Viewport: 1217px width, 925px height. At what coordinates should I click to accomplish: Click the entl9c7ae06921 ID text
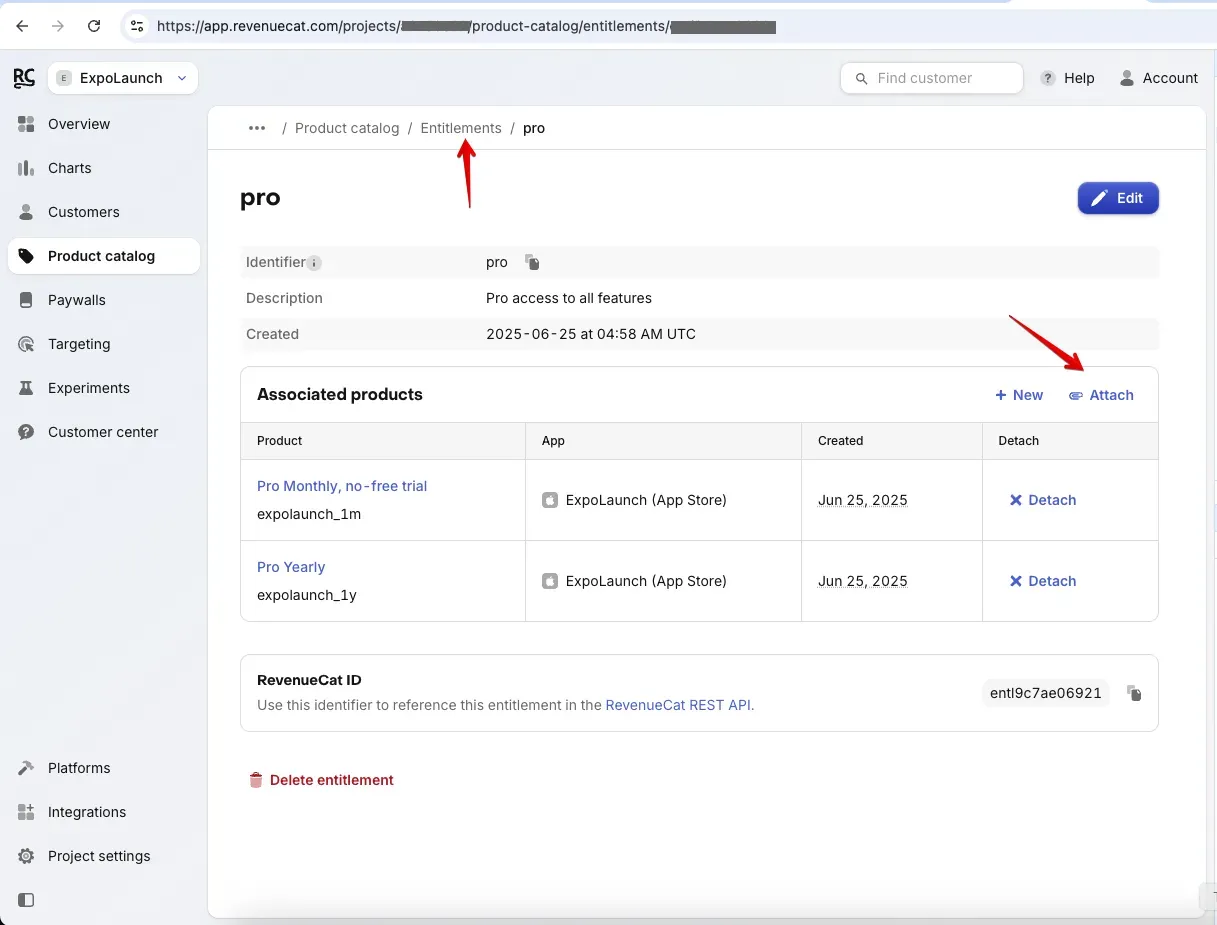click(x=1046, y=693)
